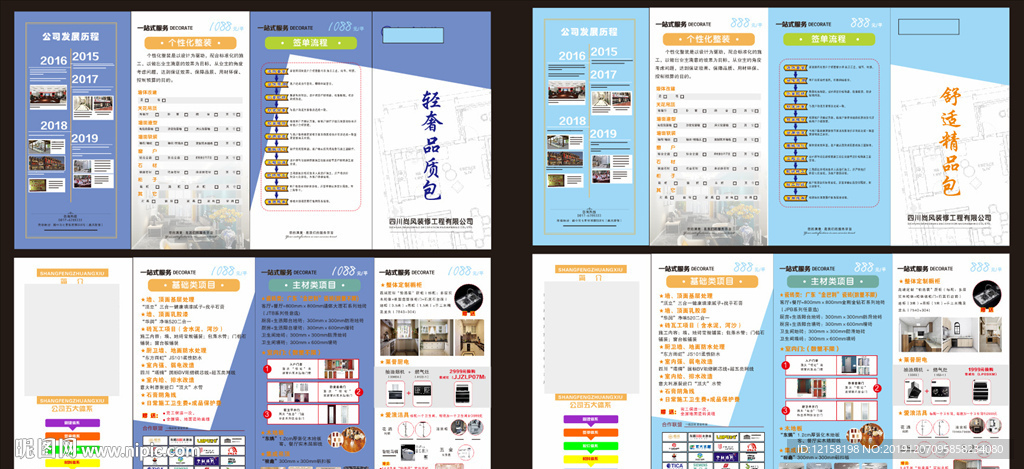Click kitchen cabinet photos in 1088 brochure
Viewport: 1024px width, 469px height.
coord(430,336)
